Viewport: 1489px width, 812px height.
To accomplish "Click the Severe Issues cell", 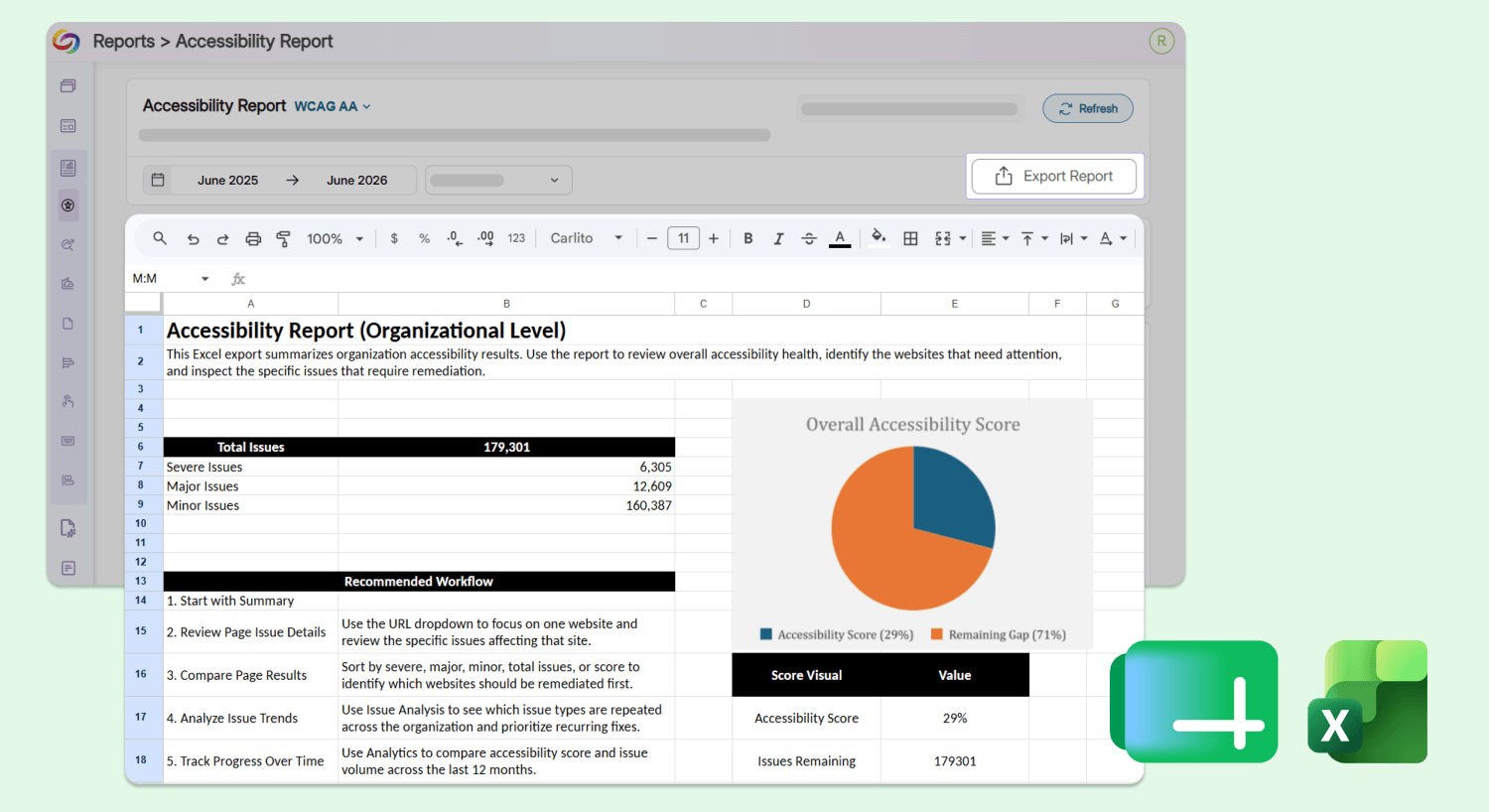I will click(x=251, y=467).
